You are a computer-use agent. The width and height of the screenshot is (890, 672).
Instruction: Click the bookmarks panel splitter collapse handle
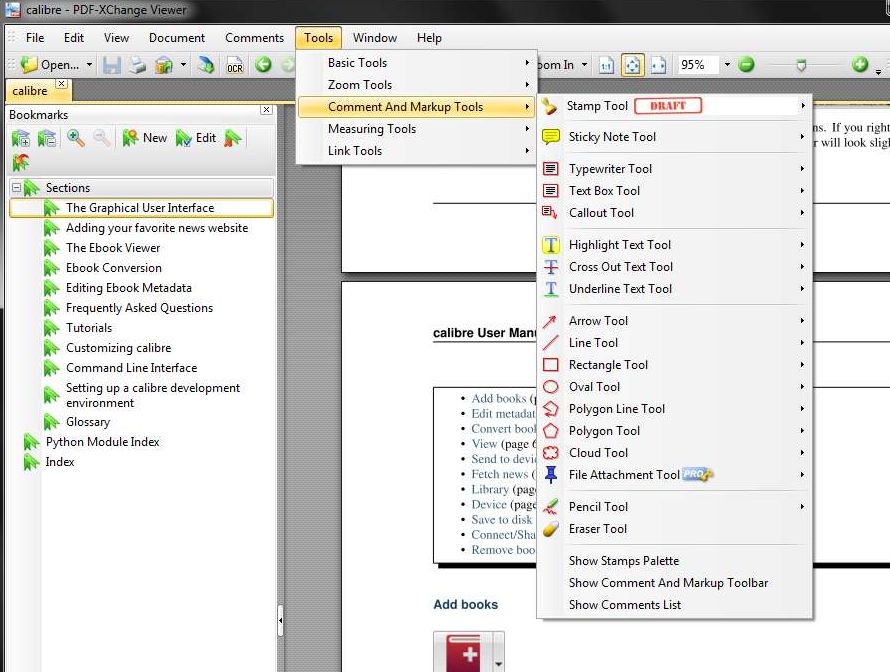pyautogui.click(x=280, y=620)
